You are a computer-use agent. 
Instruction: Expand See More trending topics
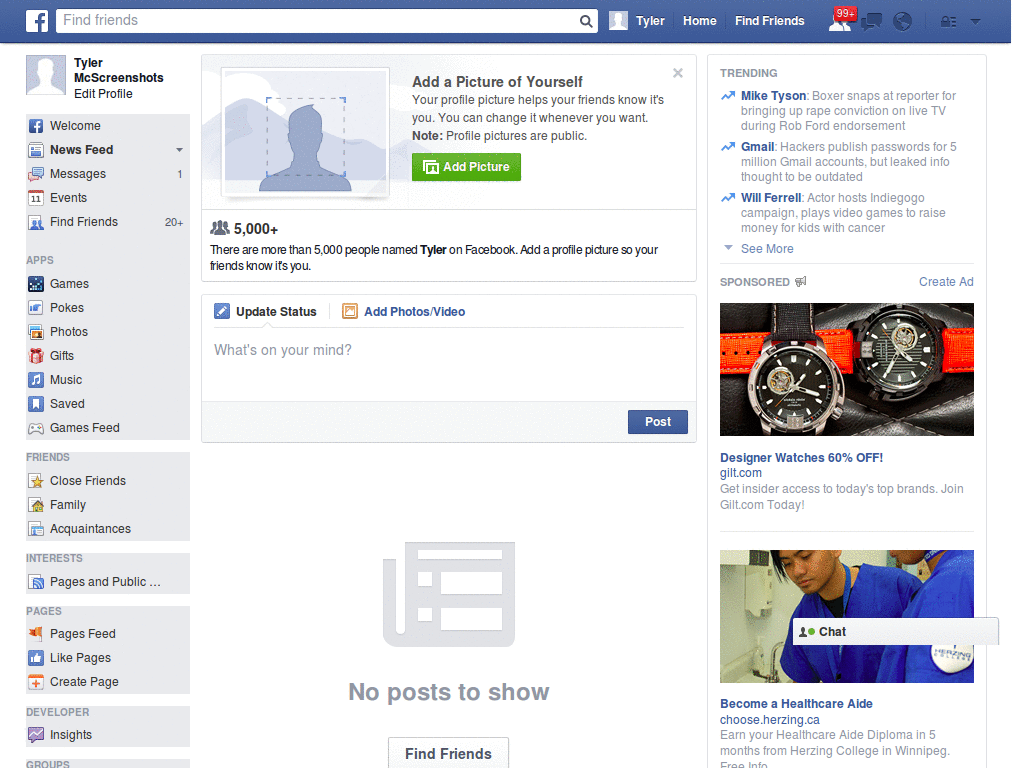point(767,249)
